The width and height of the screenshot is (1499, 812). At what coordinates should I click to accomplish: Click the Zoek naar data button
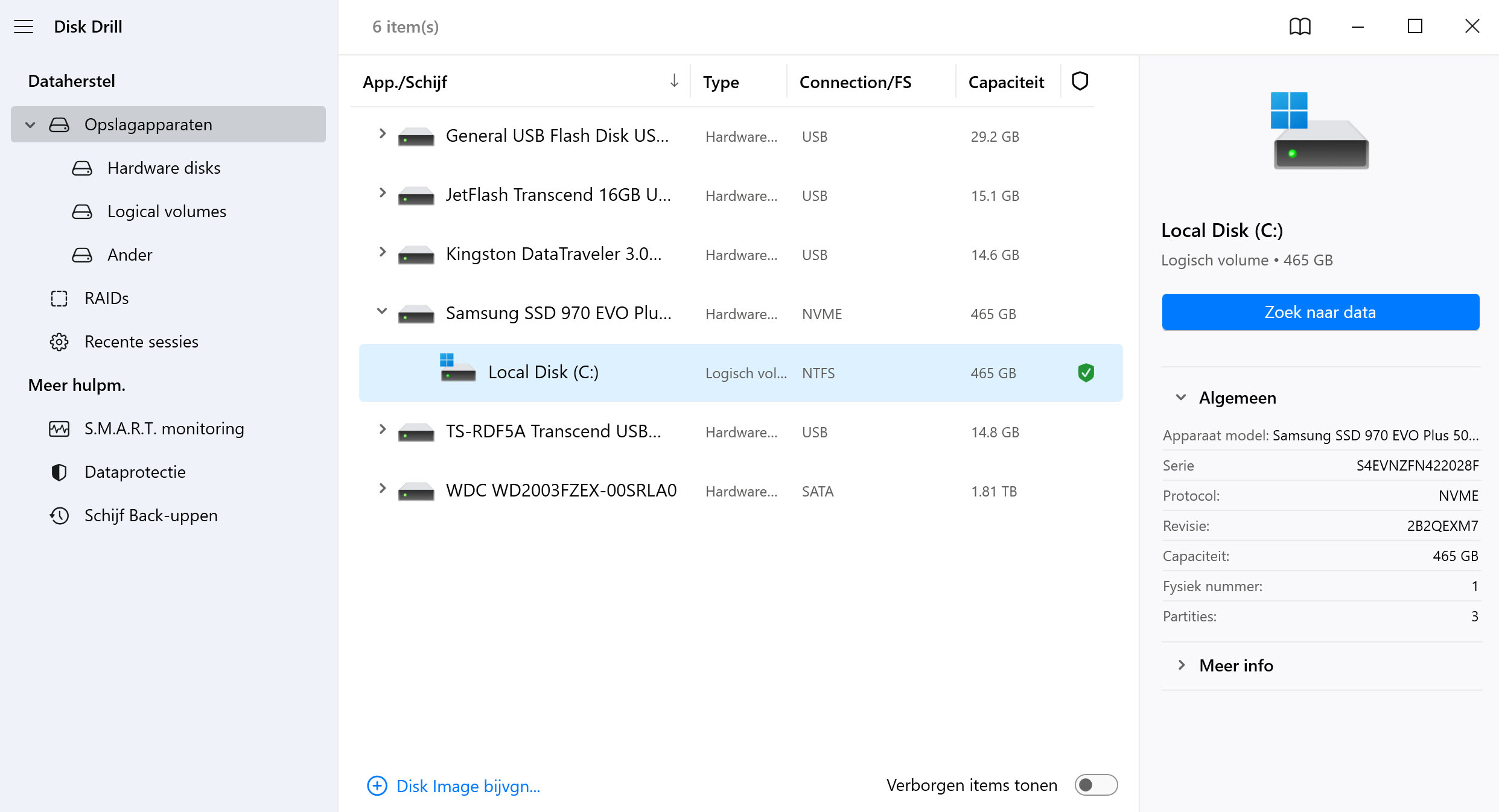click(1320, 312)
